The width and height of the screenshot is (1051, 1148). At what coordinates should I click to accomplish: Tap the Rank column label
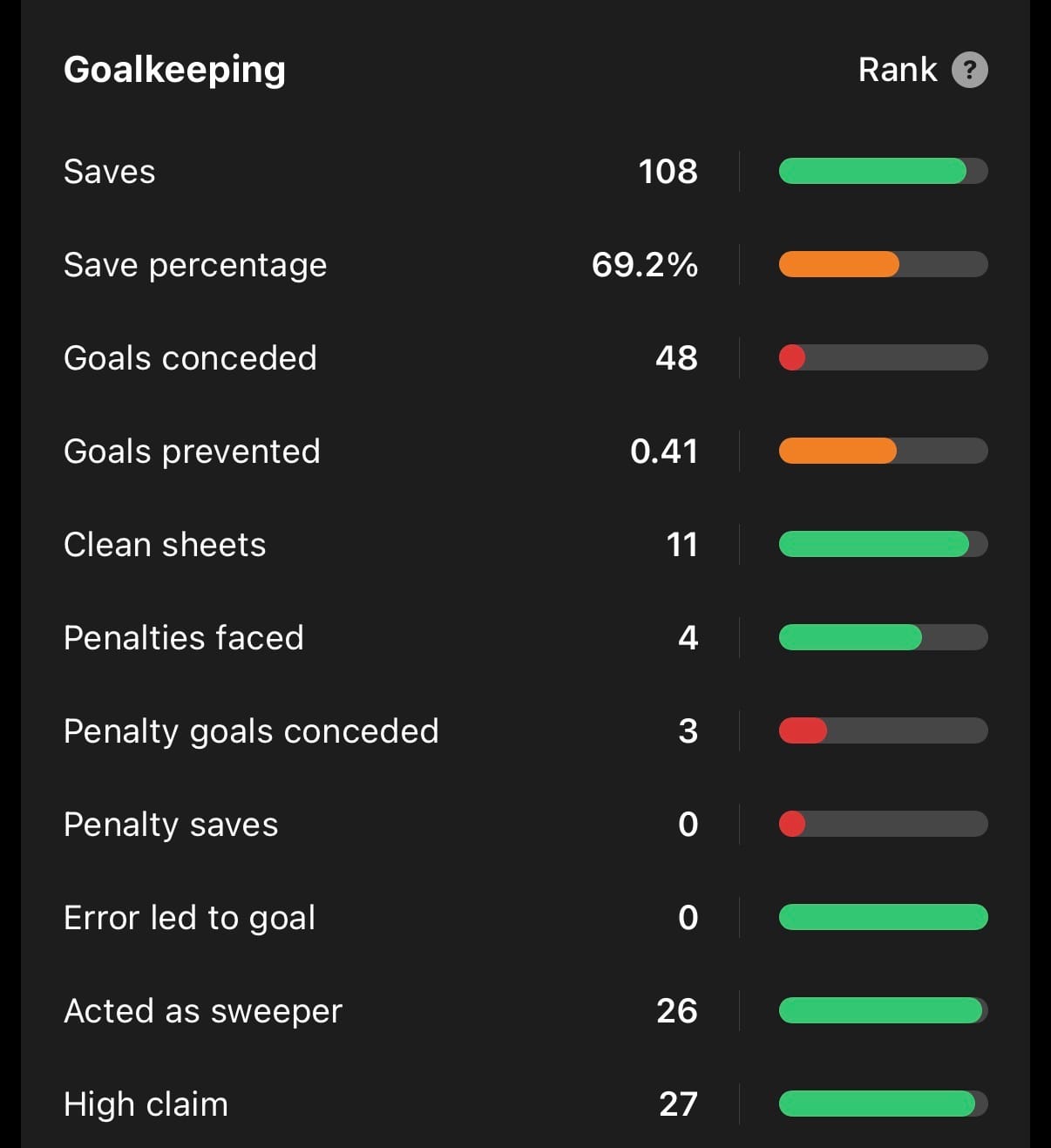(897, 70)
